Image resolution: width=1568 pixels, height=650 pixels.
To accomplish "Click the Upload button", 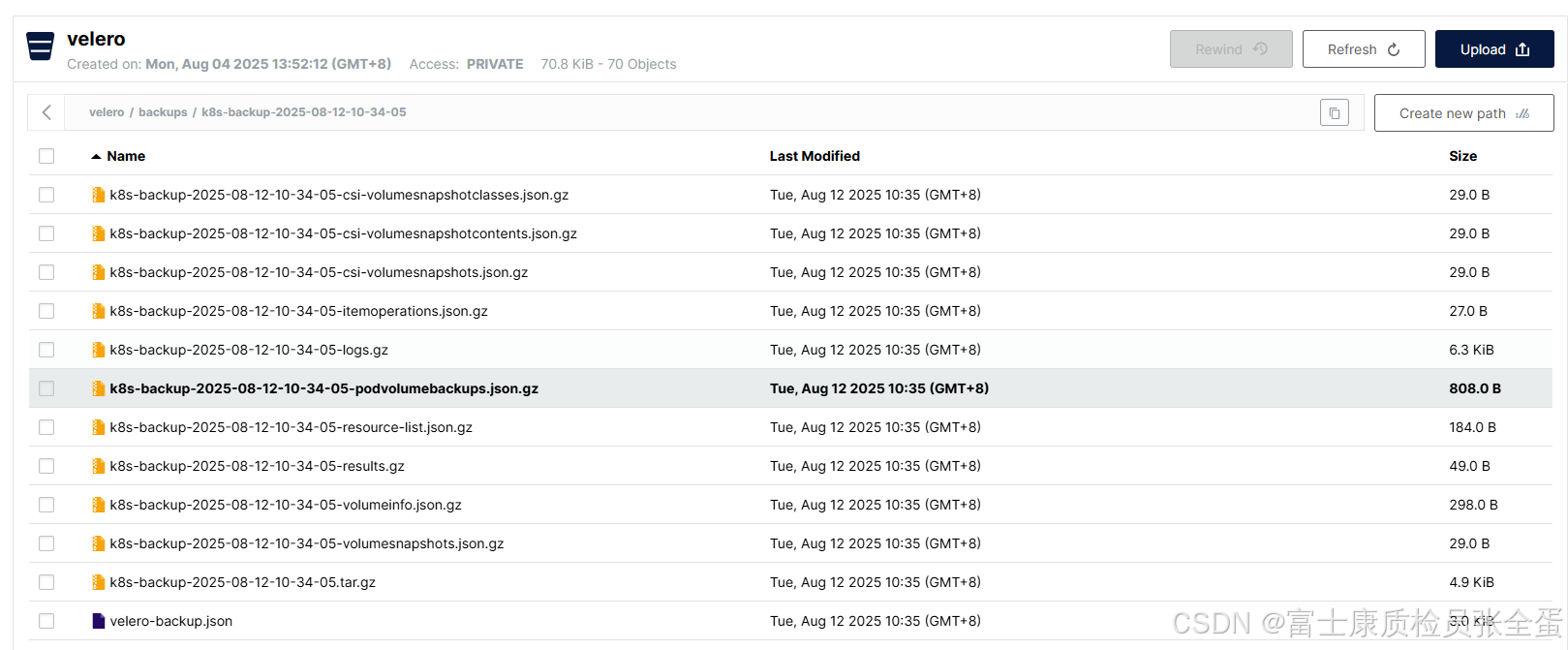I will click(x=1494, y=49).
